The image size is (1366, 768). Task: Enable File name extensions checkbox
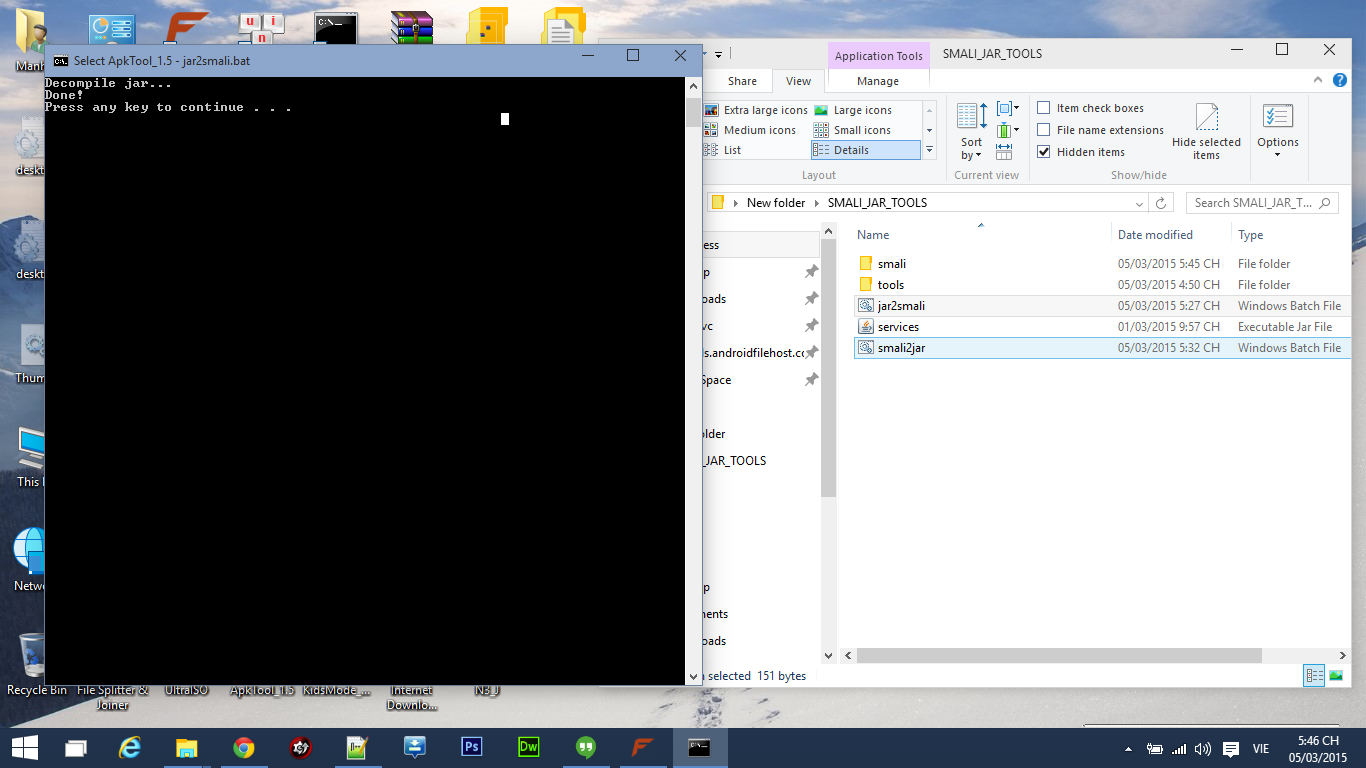pyautogui.click(x=1044, y=130)
